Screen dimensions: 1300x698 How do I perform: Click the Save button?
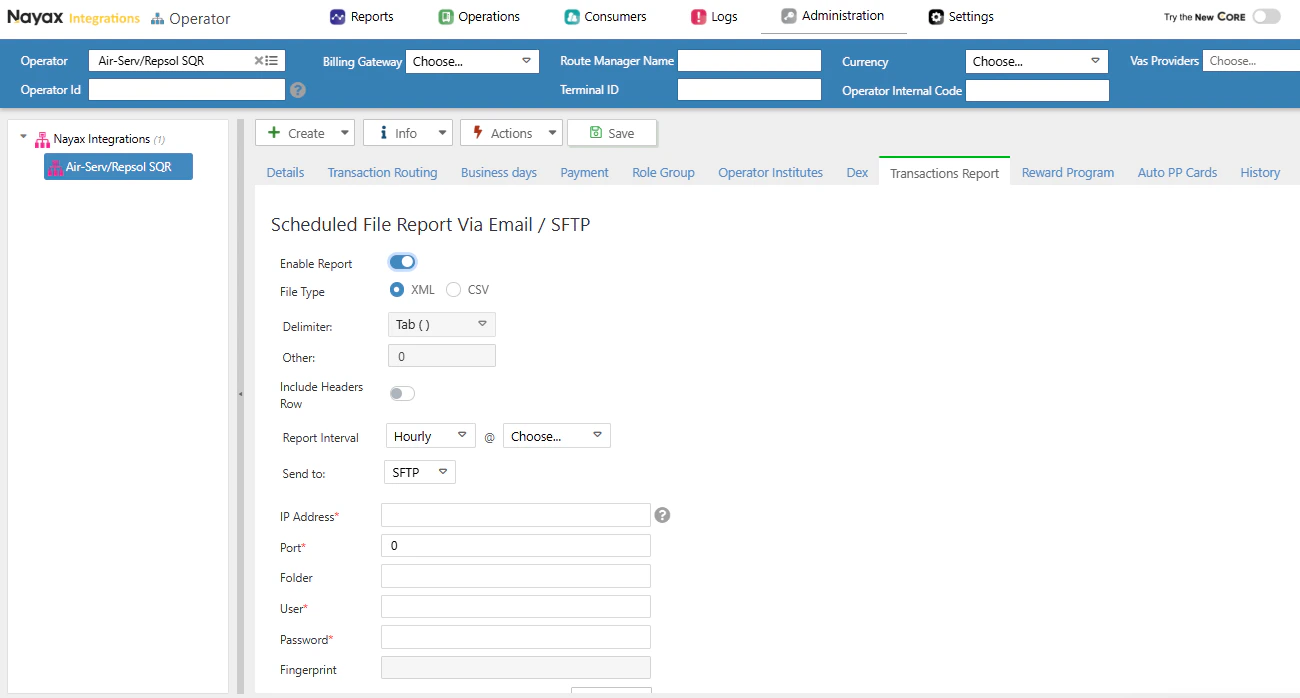pyautogui.click(x=612, y=133)
